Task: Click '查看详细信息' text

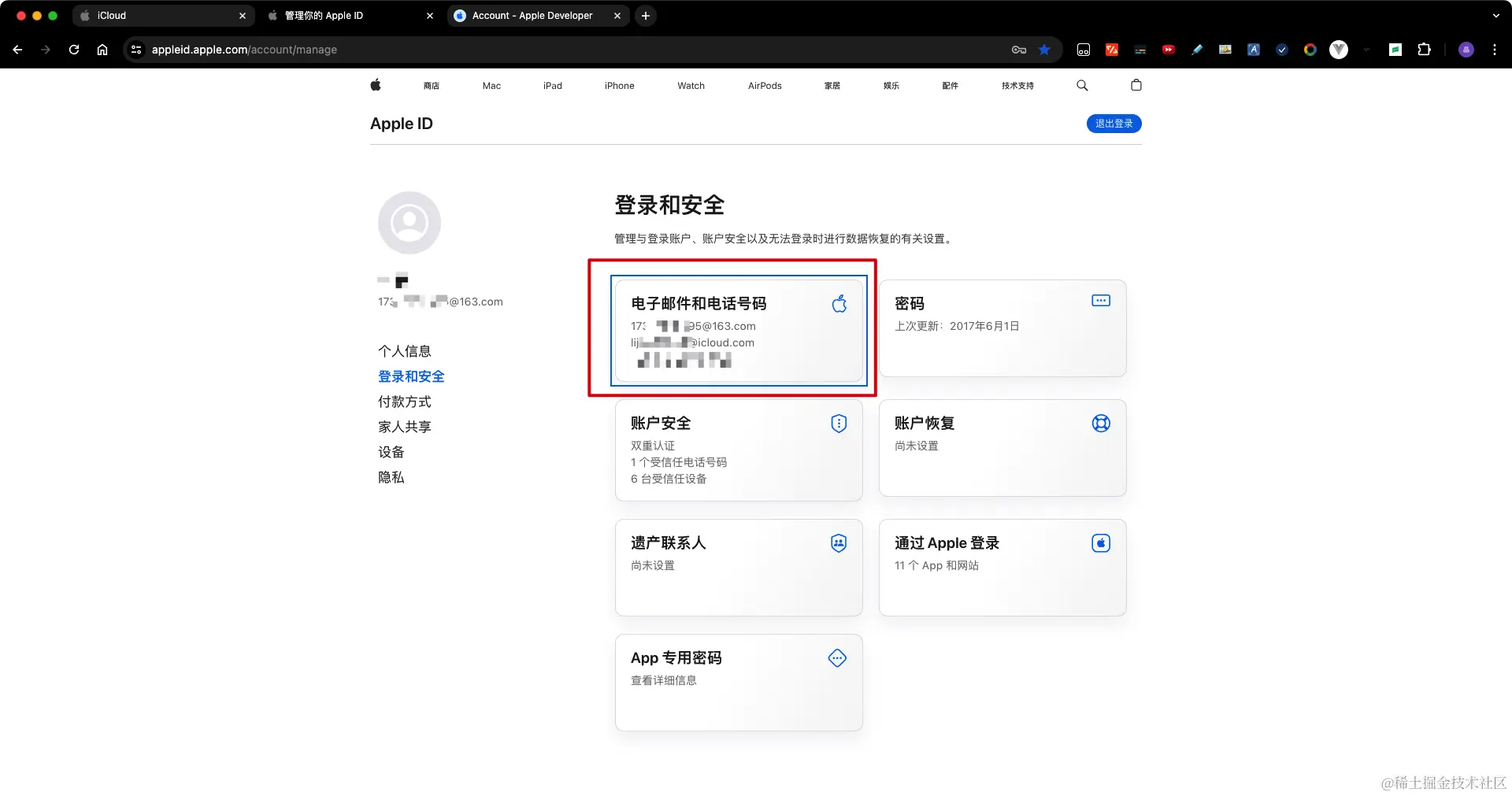Action: tap(664, 680)
